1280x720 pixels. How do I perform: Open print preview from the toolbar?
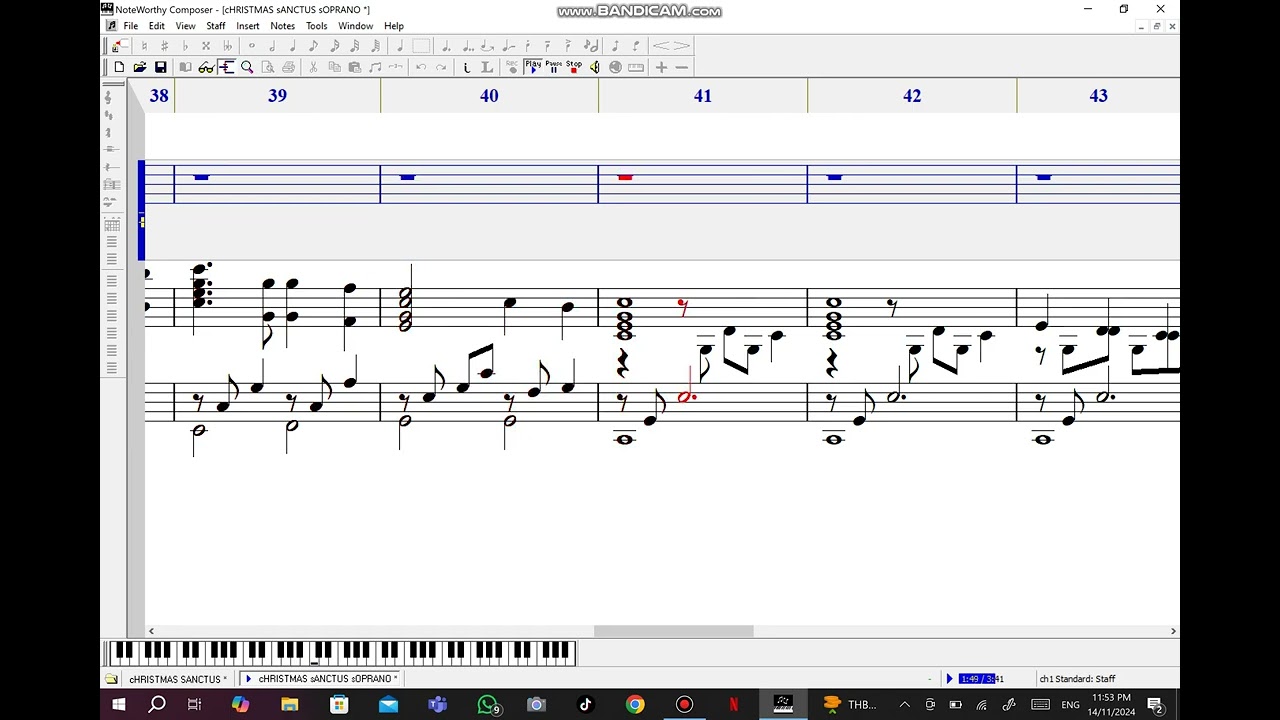pos(268,67)
